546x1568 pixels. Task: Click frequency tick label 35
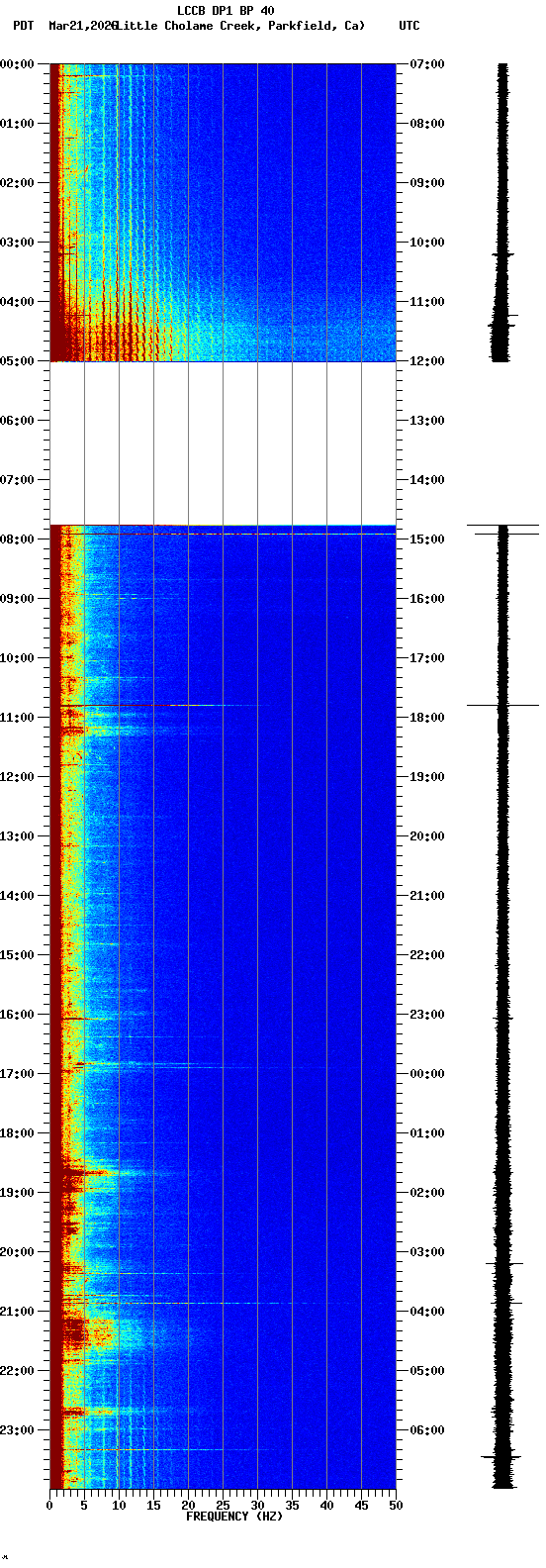coord(292,1506)
